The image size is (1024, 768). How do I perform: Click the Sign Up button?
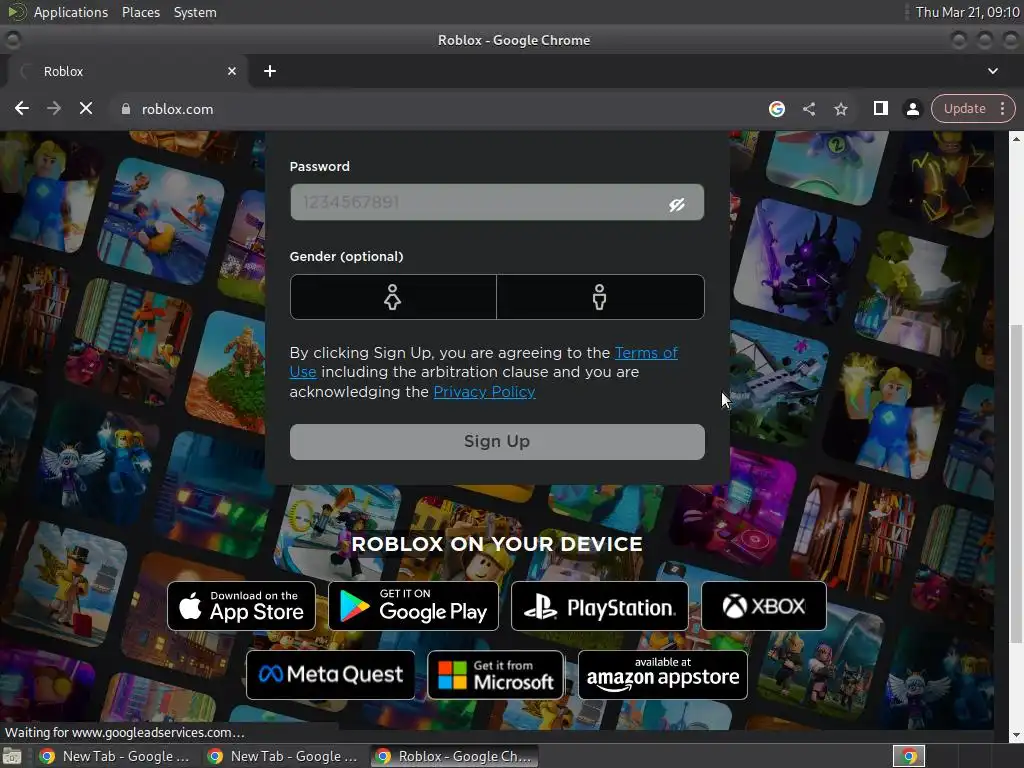point(497,442)
